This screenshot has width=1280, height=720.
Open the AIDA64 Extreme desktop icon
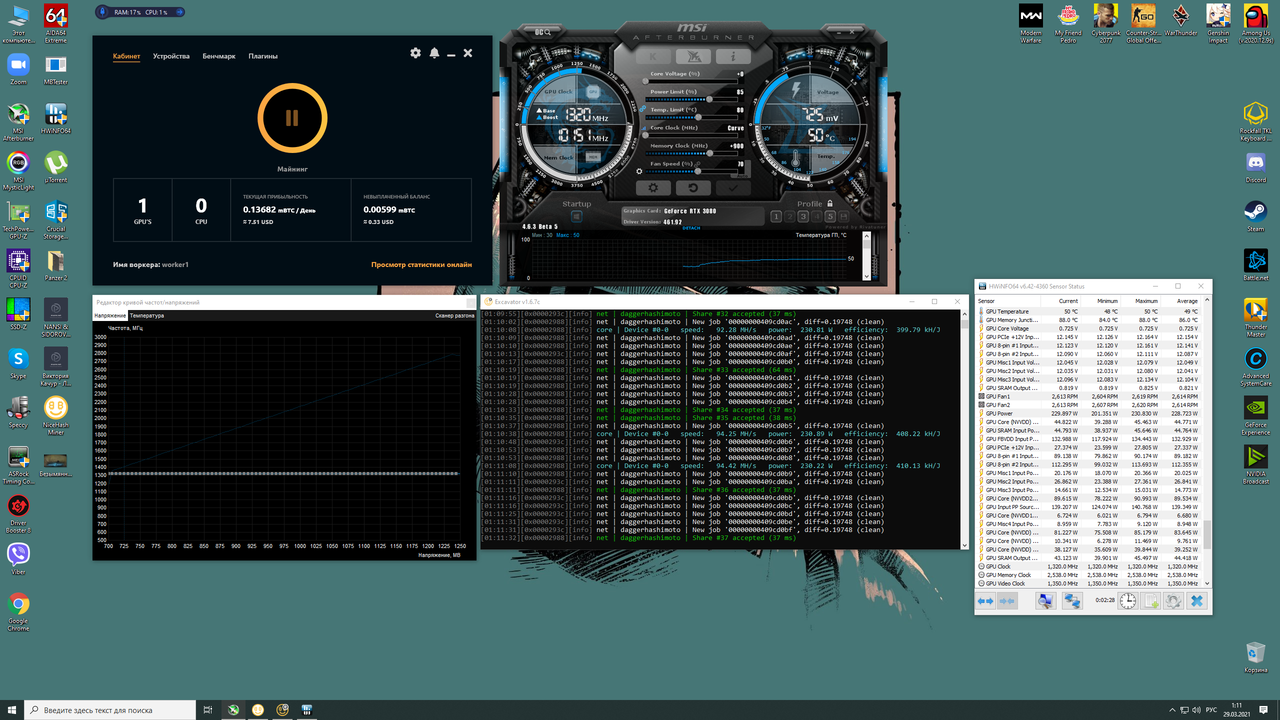coord(56,22)
